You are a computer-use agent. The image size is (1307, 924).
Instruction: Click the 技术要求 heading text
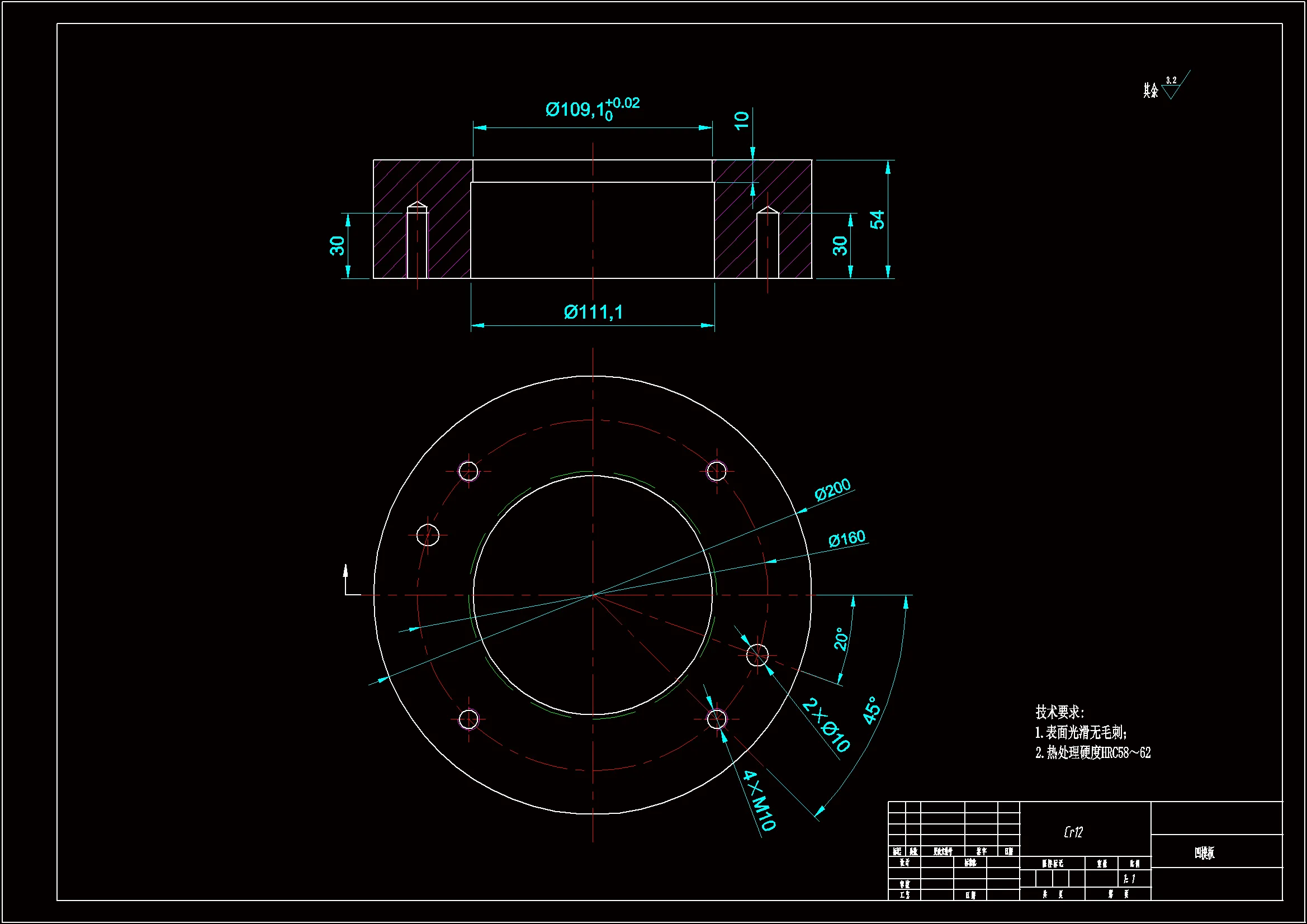1059,712
